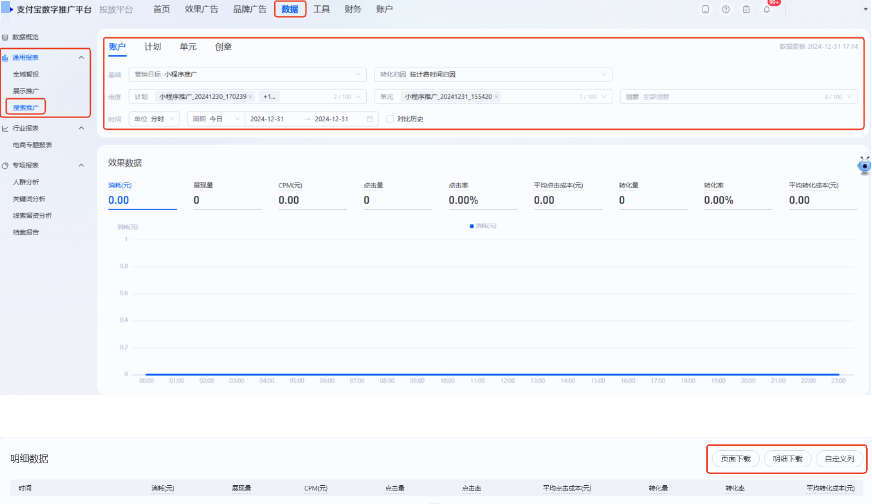Click the 专项报表 pie chart icon
The image size is (872, 504).
click(x=5, y=166)
